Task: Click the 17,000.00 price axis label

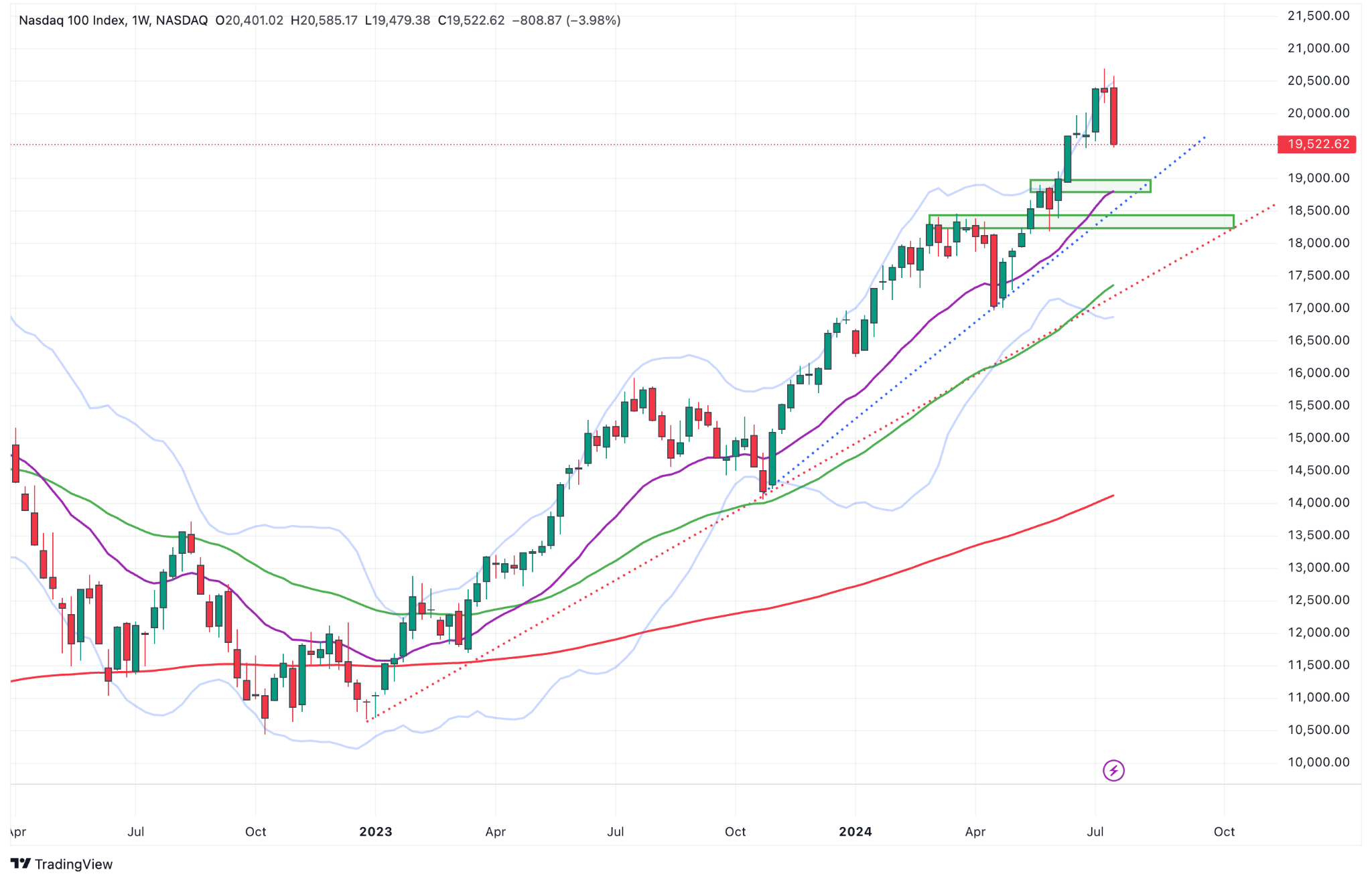Action: click(x=1318, y=308)
